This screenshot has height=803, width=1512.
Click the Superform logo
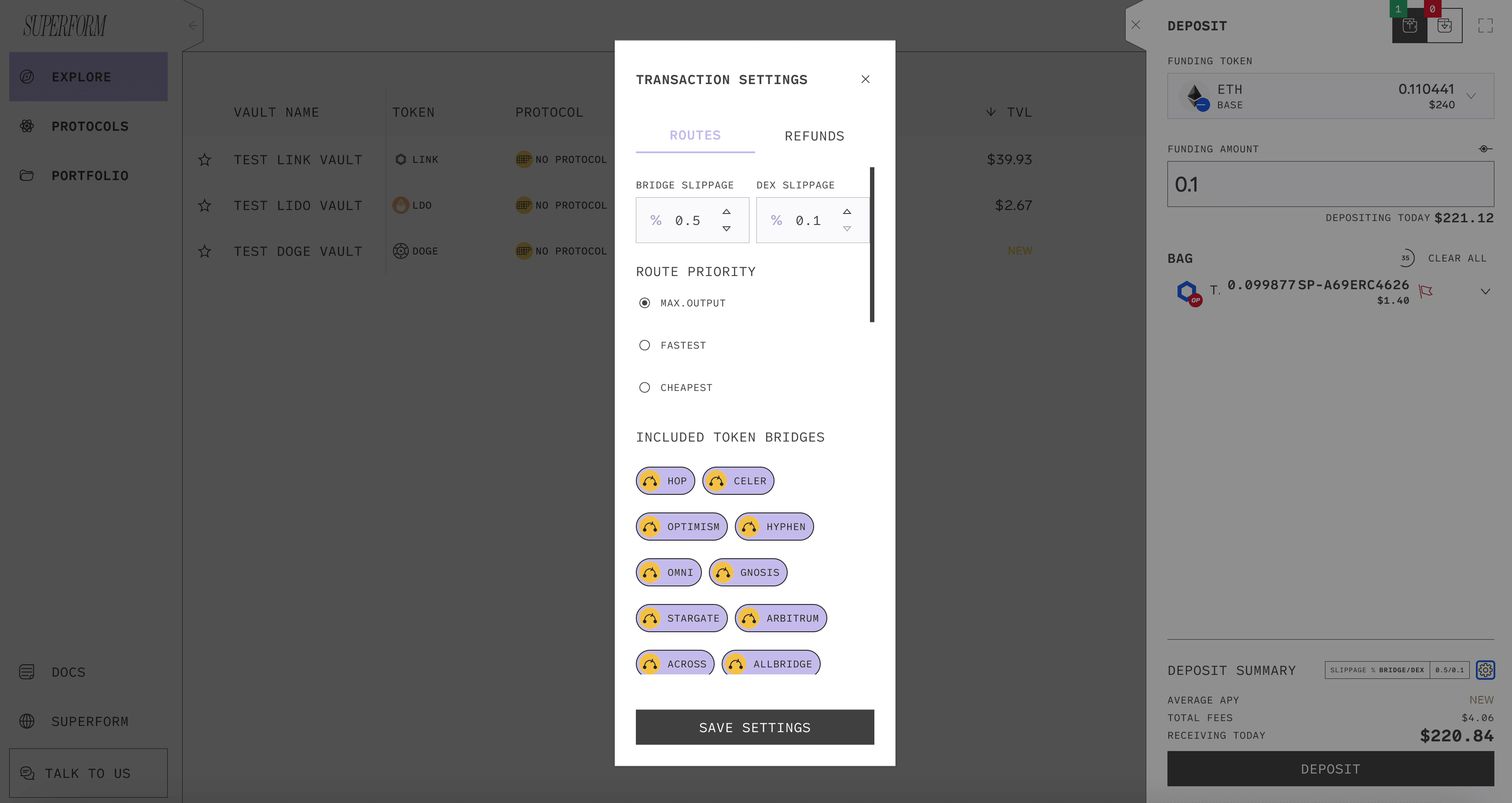[x=65, y=26]
